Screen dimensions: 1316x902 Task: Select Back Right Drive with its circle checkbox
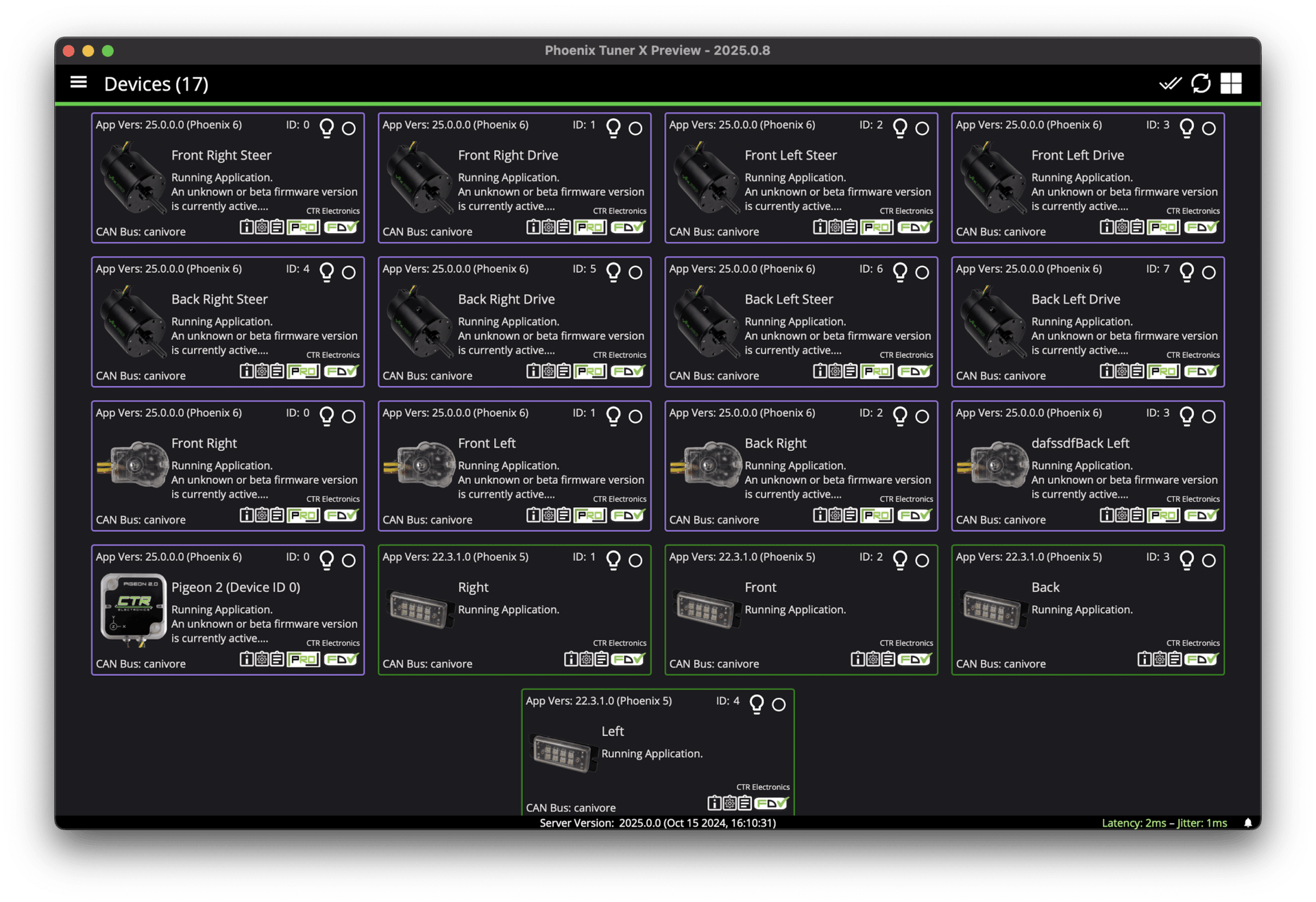[635, 272]
